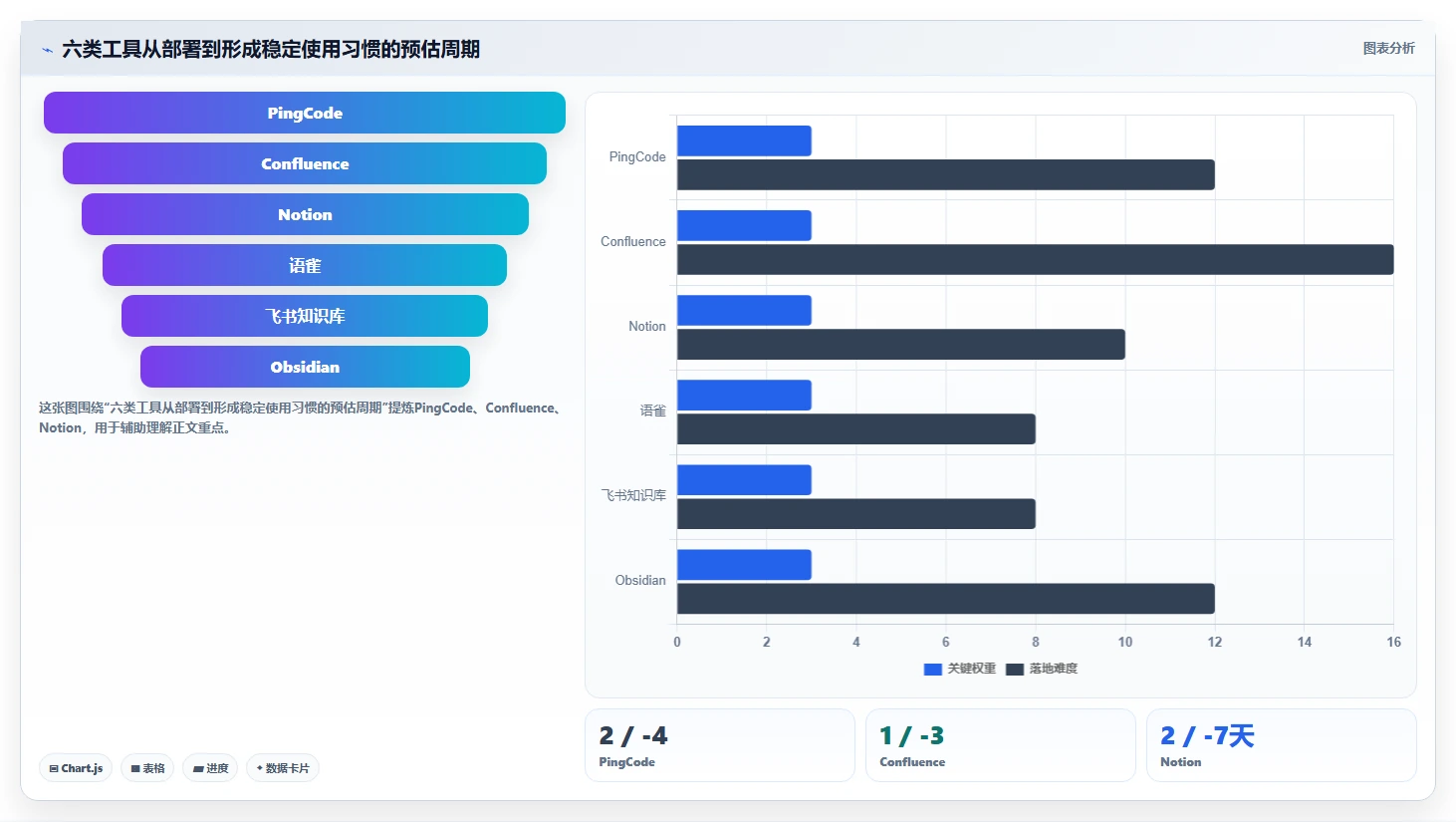Click the 数据卡片 tag chip
This screenshot has height=822, width=1456.
click(x=283, y=768)
